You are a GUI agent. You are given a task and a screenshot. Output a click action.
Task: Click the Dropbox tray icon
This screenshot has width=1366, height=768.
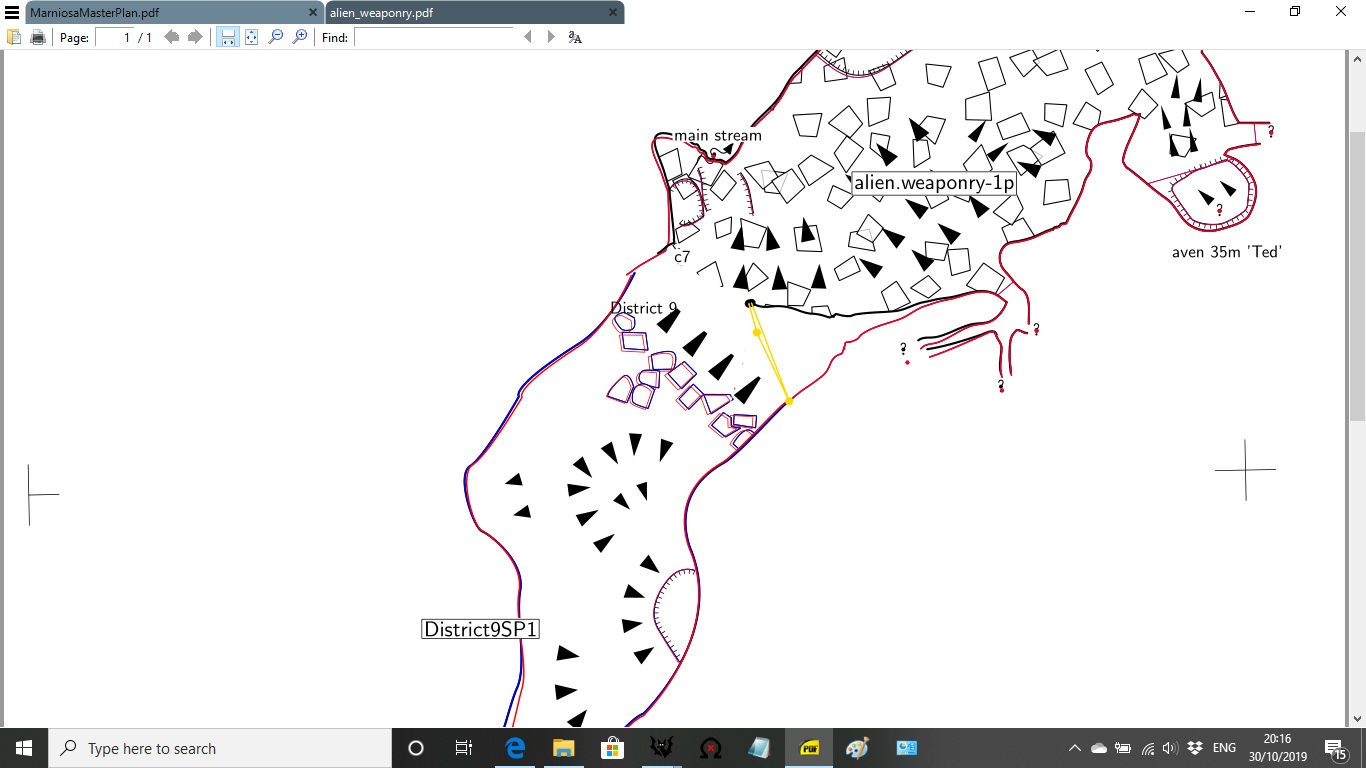(1195, 748)
